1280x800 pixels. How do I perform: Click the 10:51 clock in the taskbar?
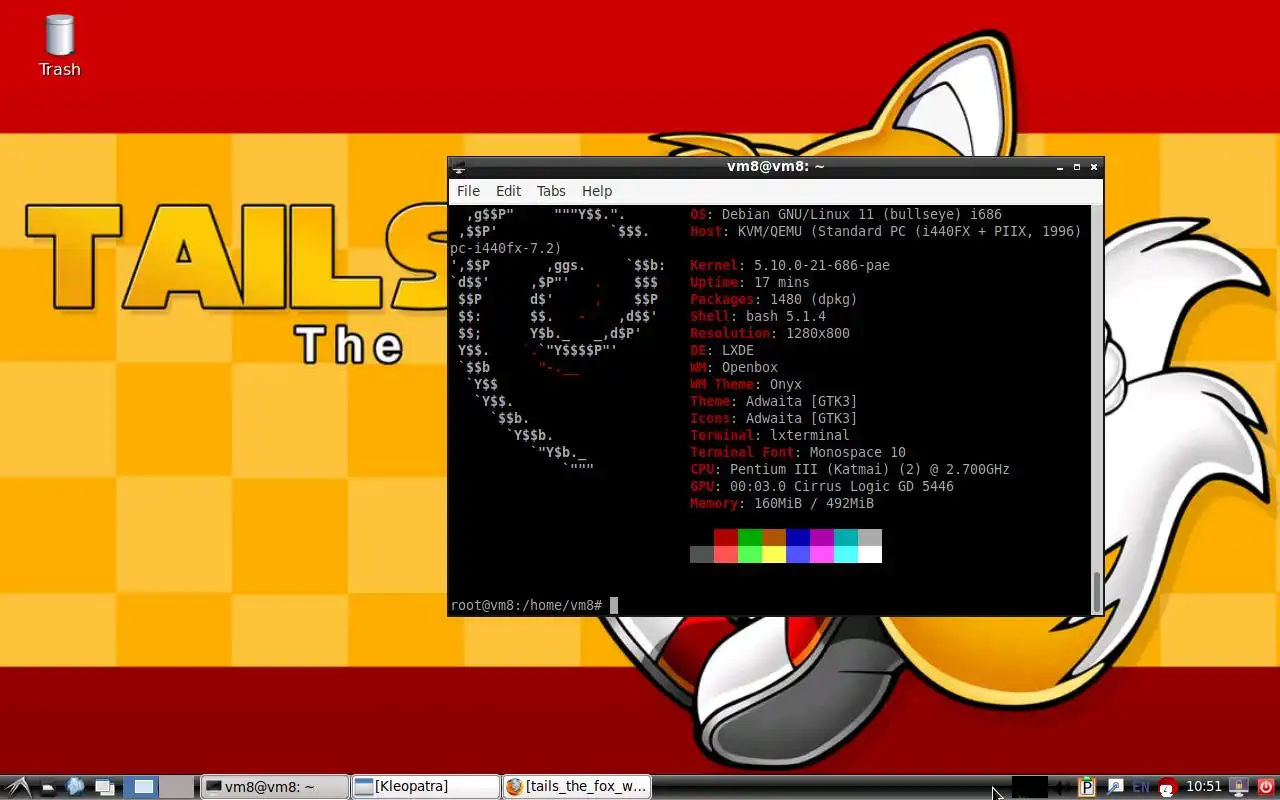coord(1204,787)
